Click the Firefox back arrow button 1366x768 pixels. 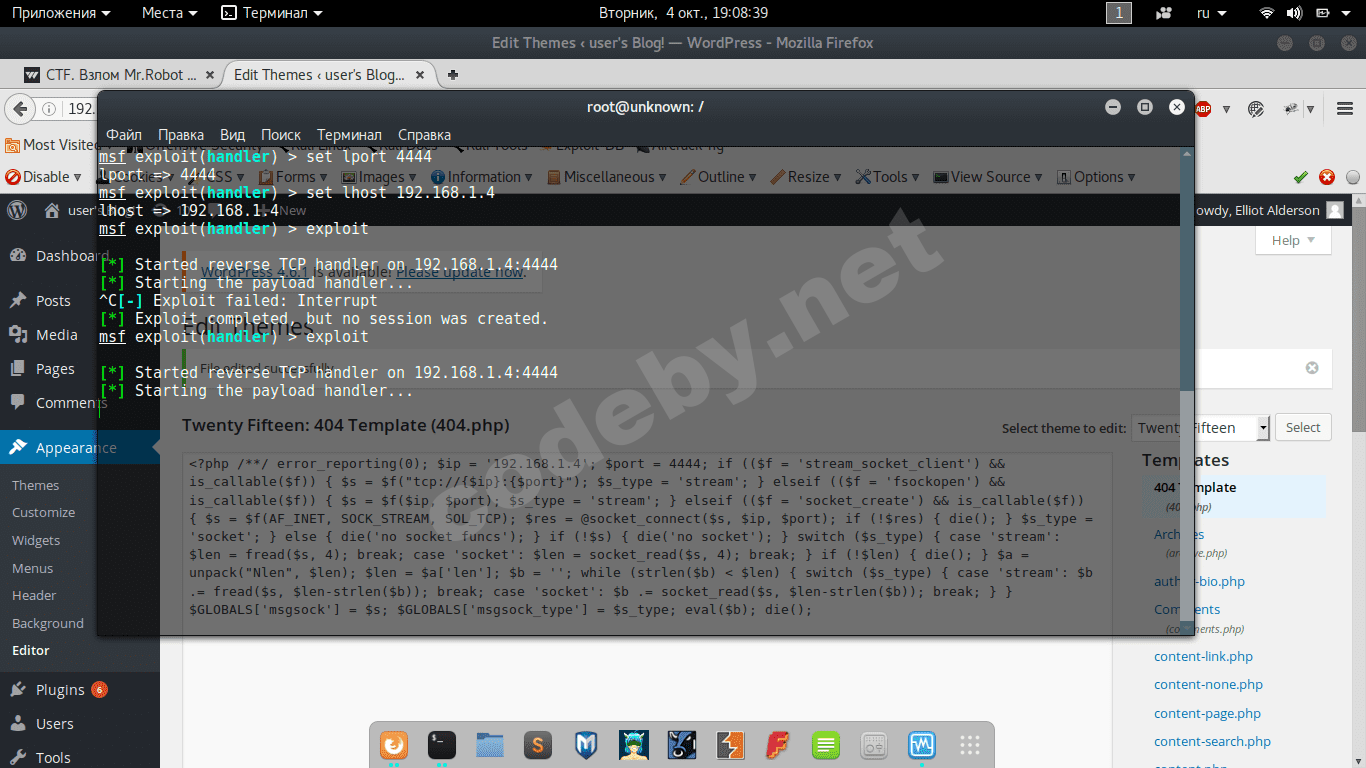click(18, 109)
